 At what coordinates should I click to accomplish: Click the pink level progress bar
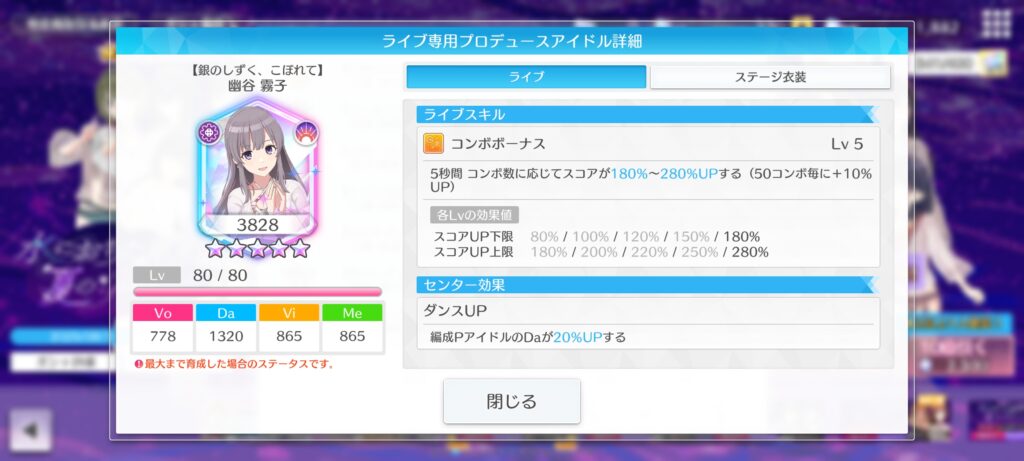pyautogui.click(x=257, y=292)
